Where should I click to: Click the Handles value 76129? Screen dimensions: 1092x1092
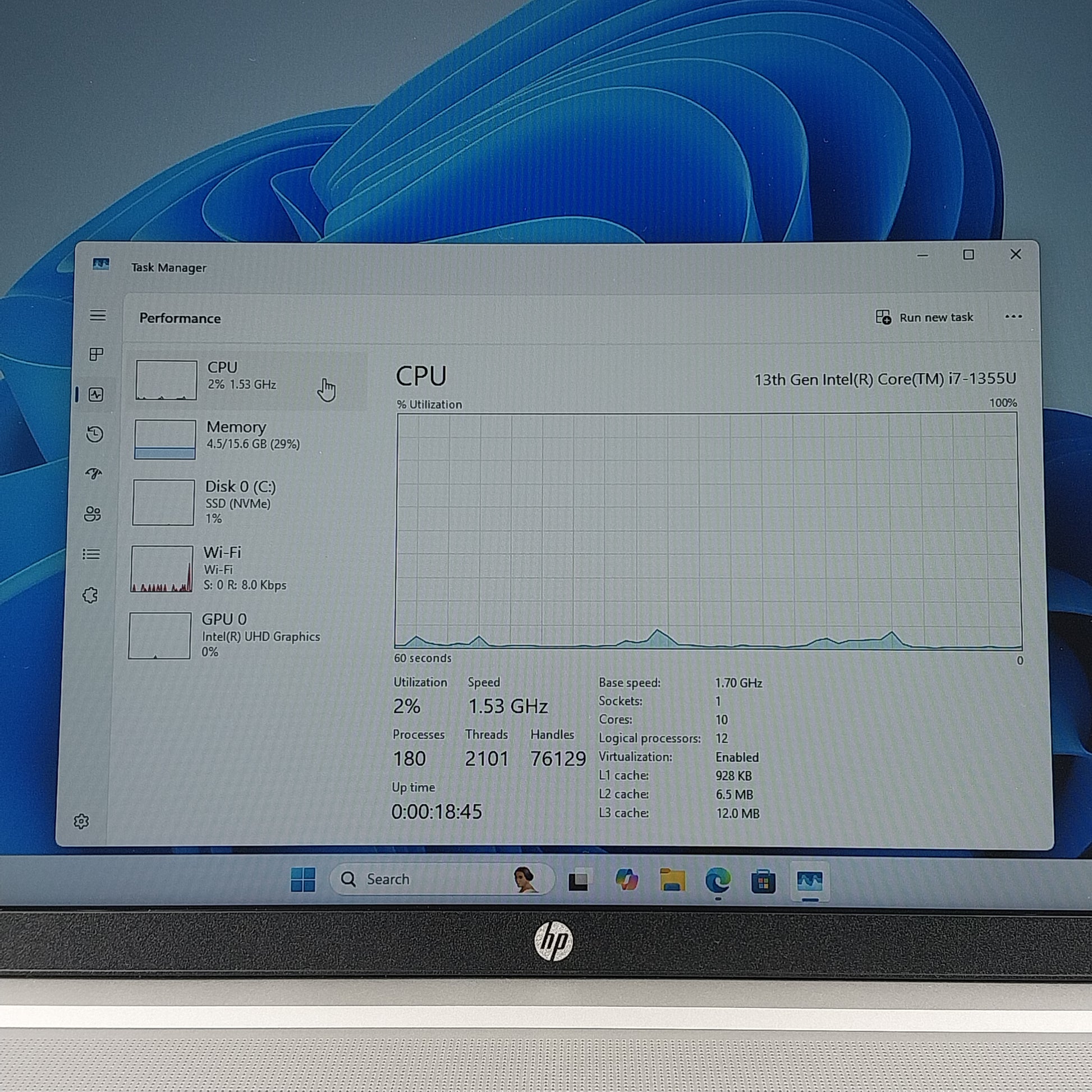[558, 759]
